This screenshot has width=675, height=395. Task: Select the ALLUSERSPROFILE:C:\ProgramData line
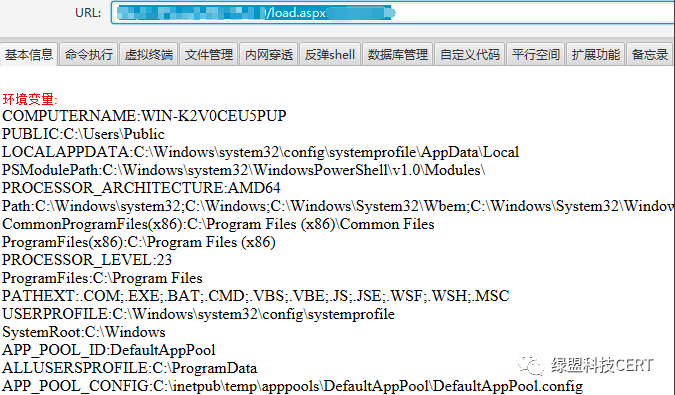tap(130, 368)
